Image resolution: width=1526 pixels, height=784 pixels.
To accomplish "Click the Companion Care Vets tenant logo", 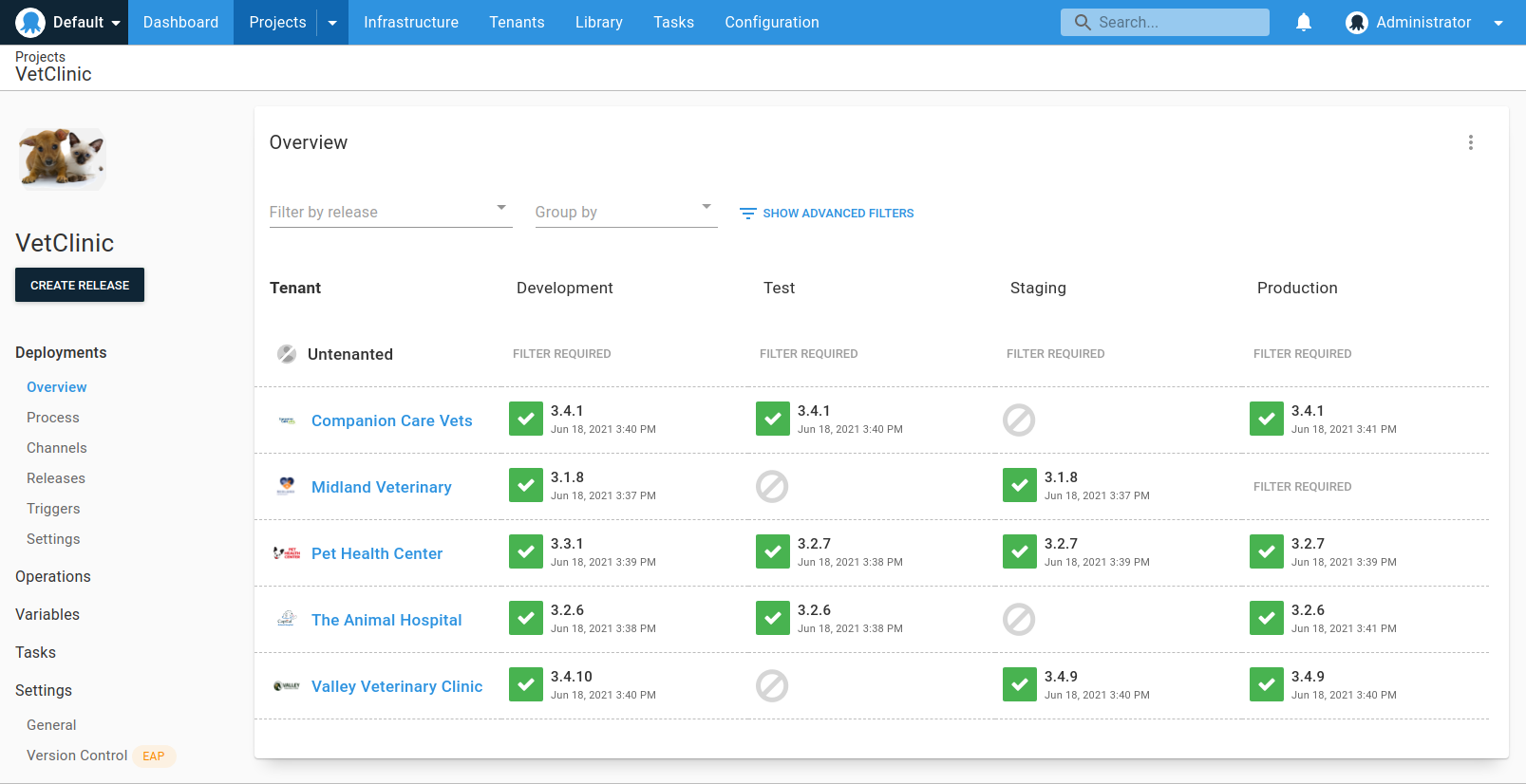I will point(287,420).
